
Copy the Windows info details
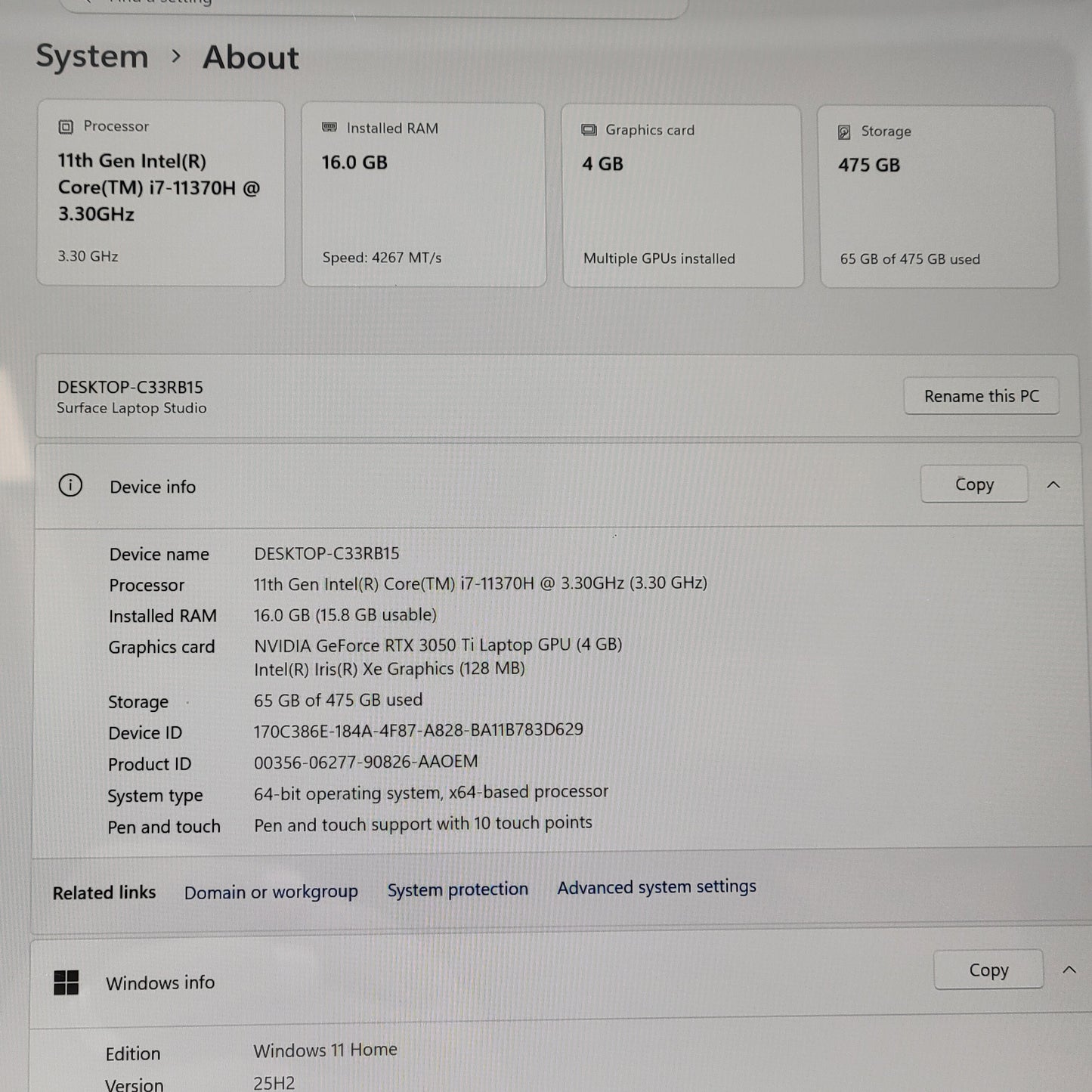(988, 970)
